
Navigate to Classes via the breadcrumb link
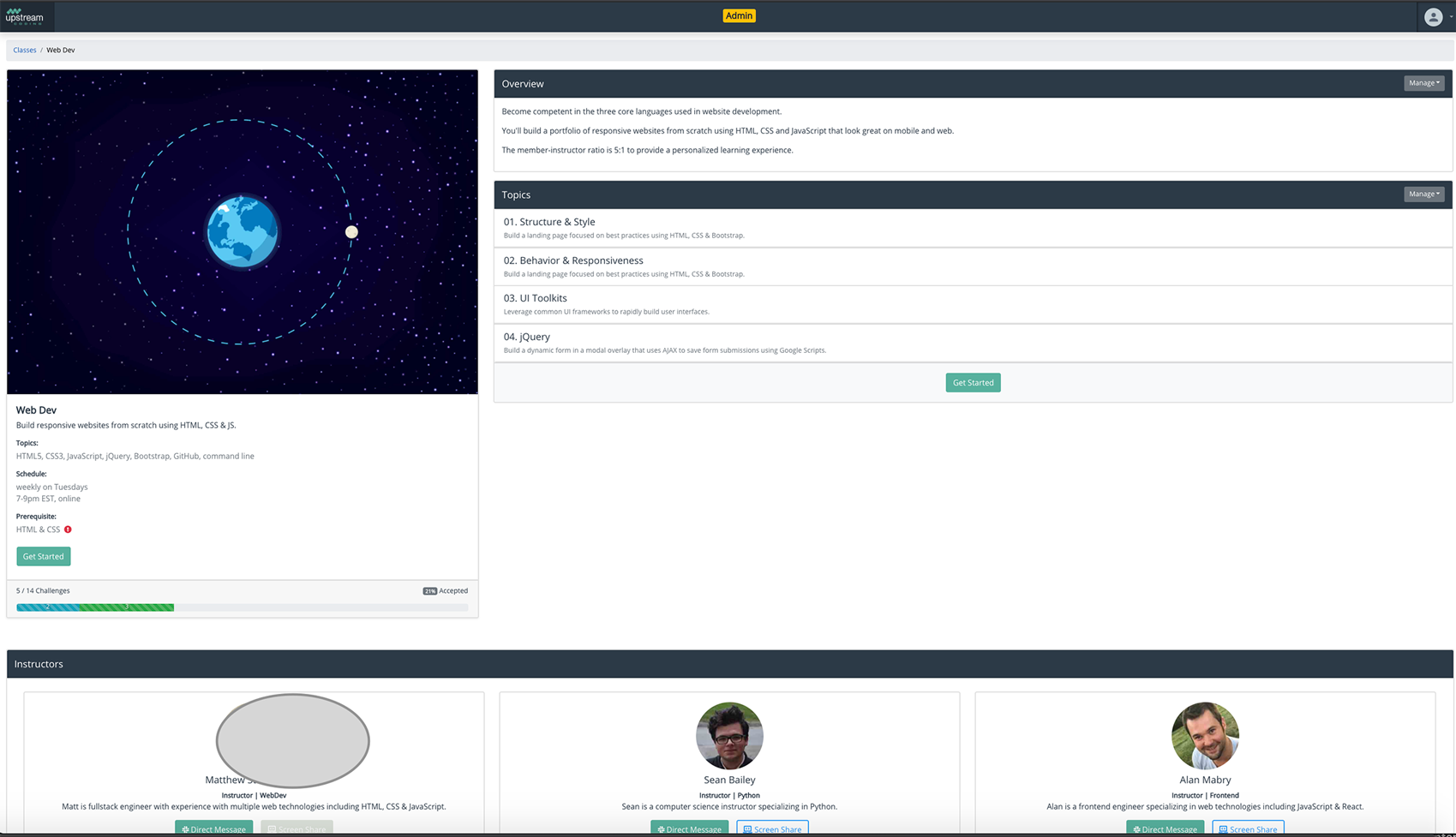pos(24,50)
